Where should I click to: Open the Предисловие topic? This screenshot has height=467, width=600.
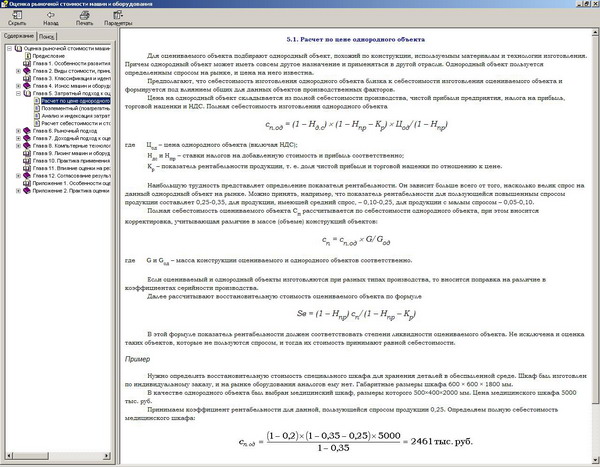point(49,56)
